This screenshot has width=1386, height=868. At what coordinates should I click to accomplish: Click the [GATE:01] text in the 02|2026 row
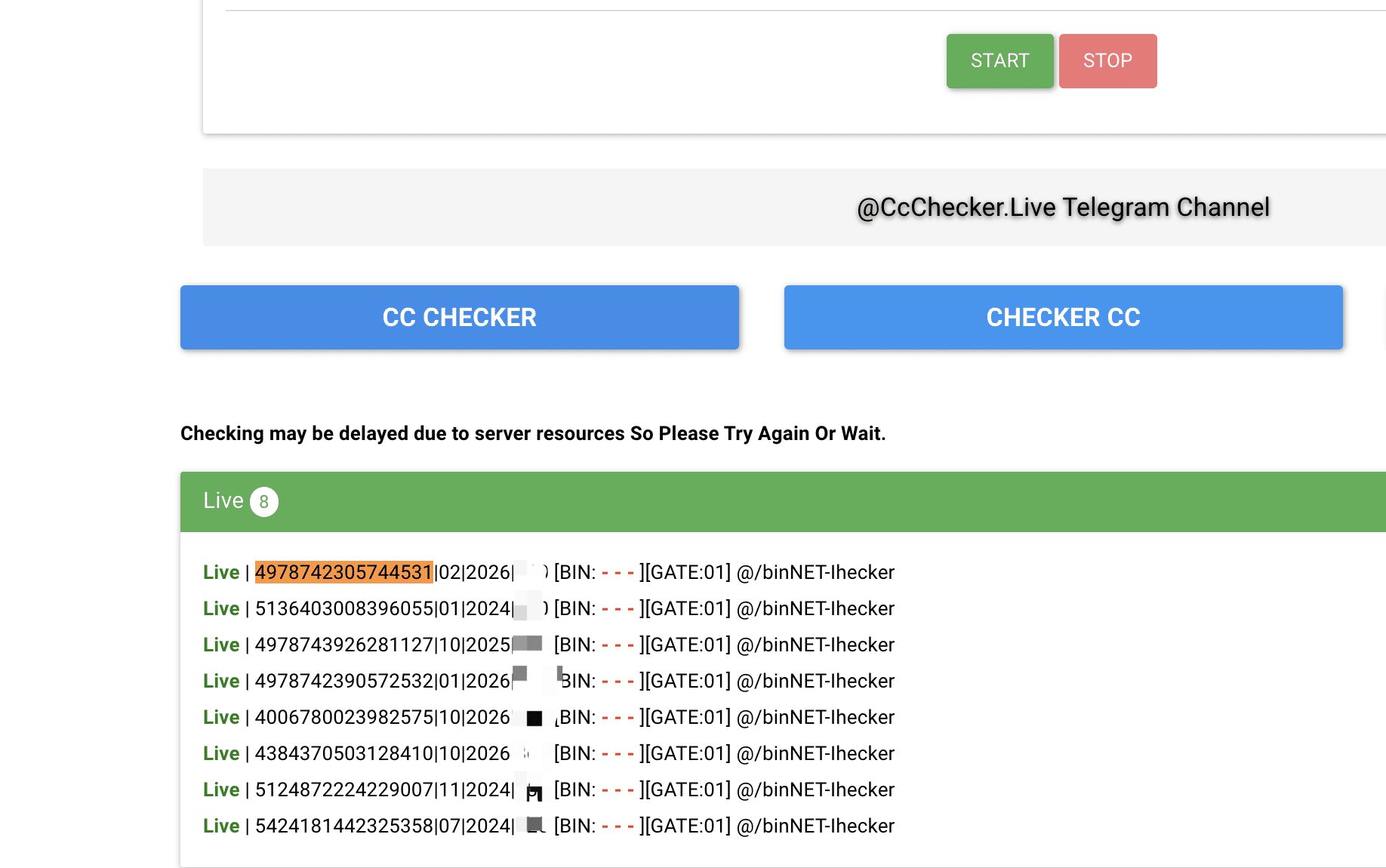click(686, 572)
